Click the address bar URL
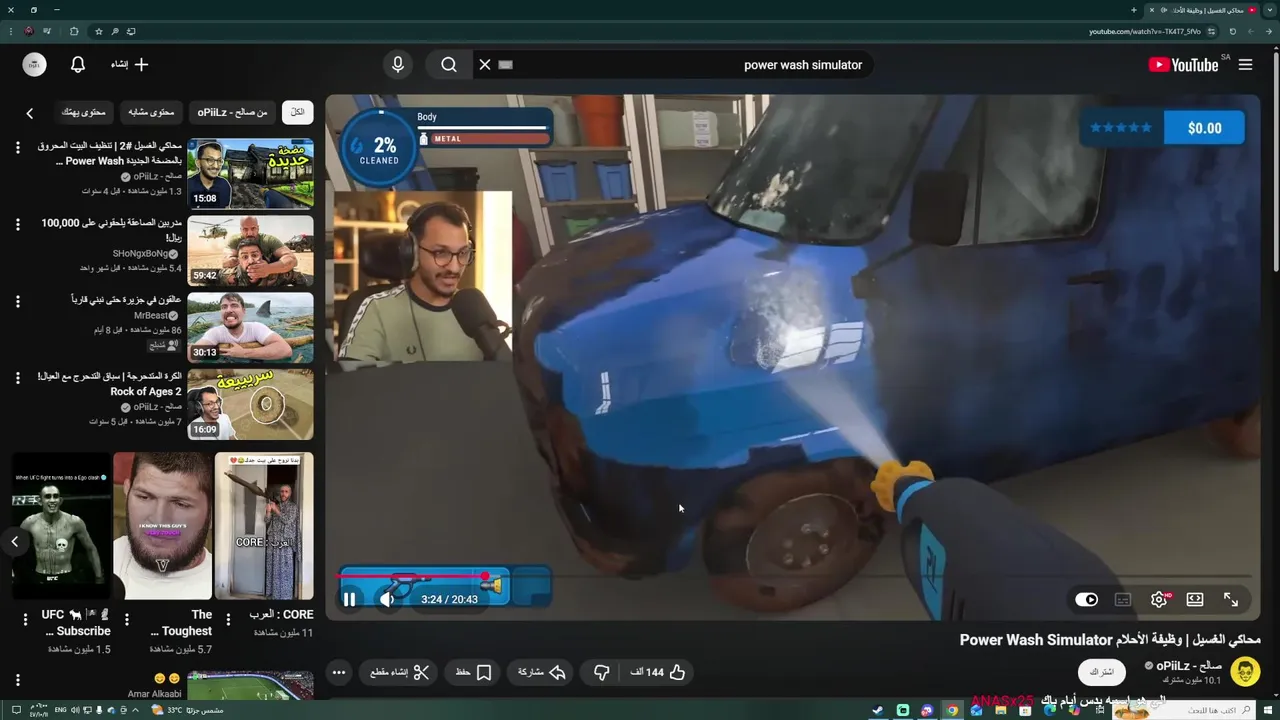Screen dimensions: 1280x720 coord(1145,31)
